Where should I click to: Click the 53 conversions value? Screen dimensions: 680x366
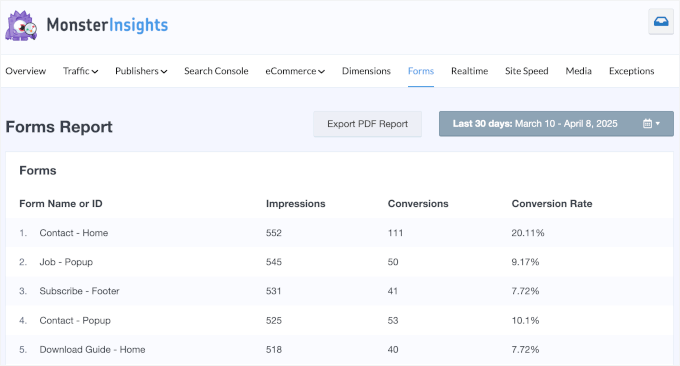[393, 320]
